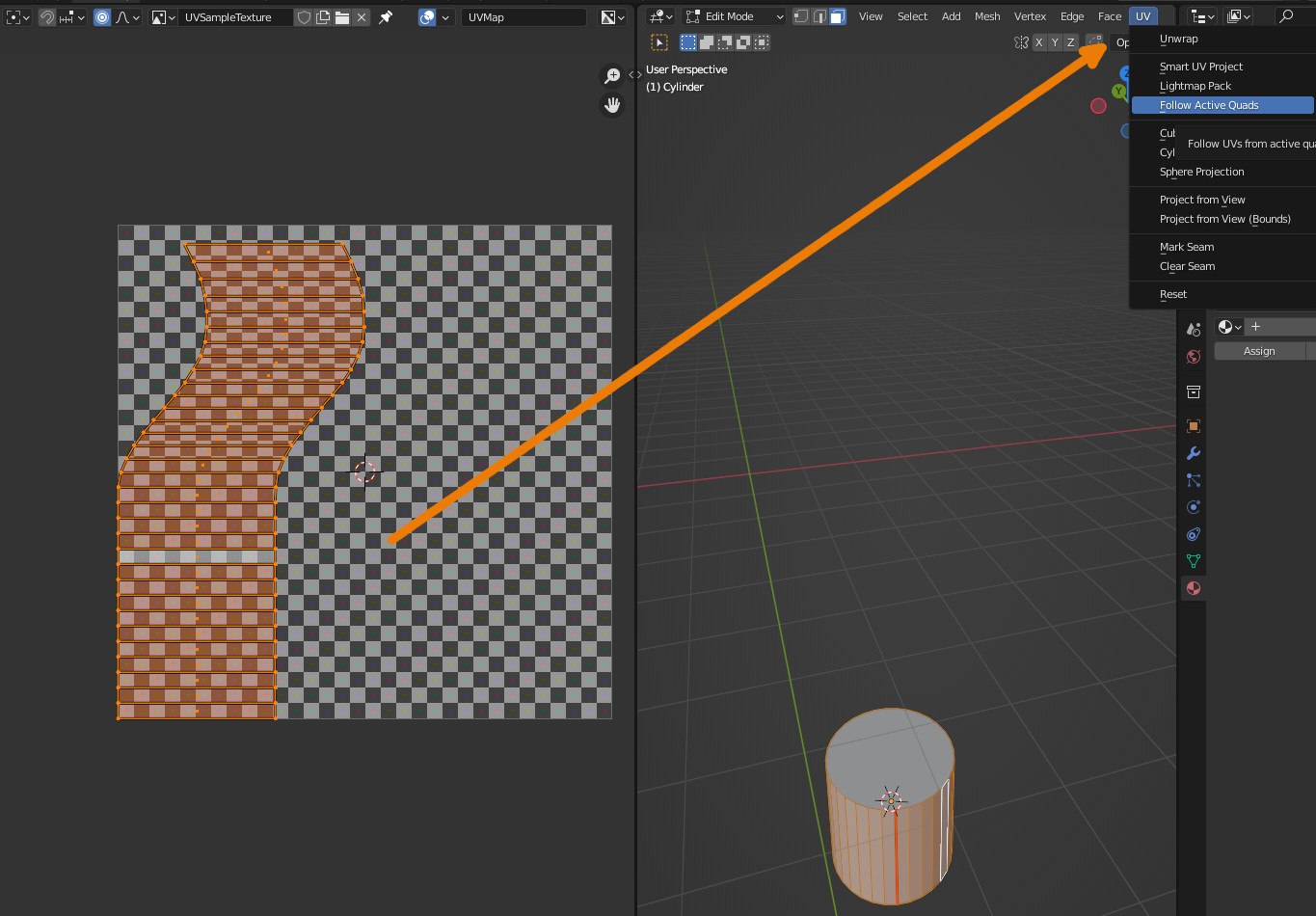Open the Mesh menu
Image resolution: width=1316 pixels, height=916 pixels.
click(987, 16)
